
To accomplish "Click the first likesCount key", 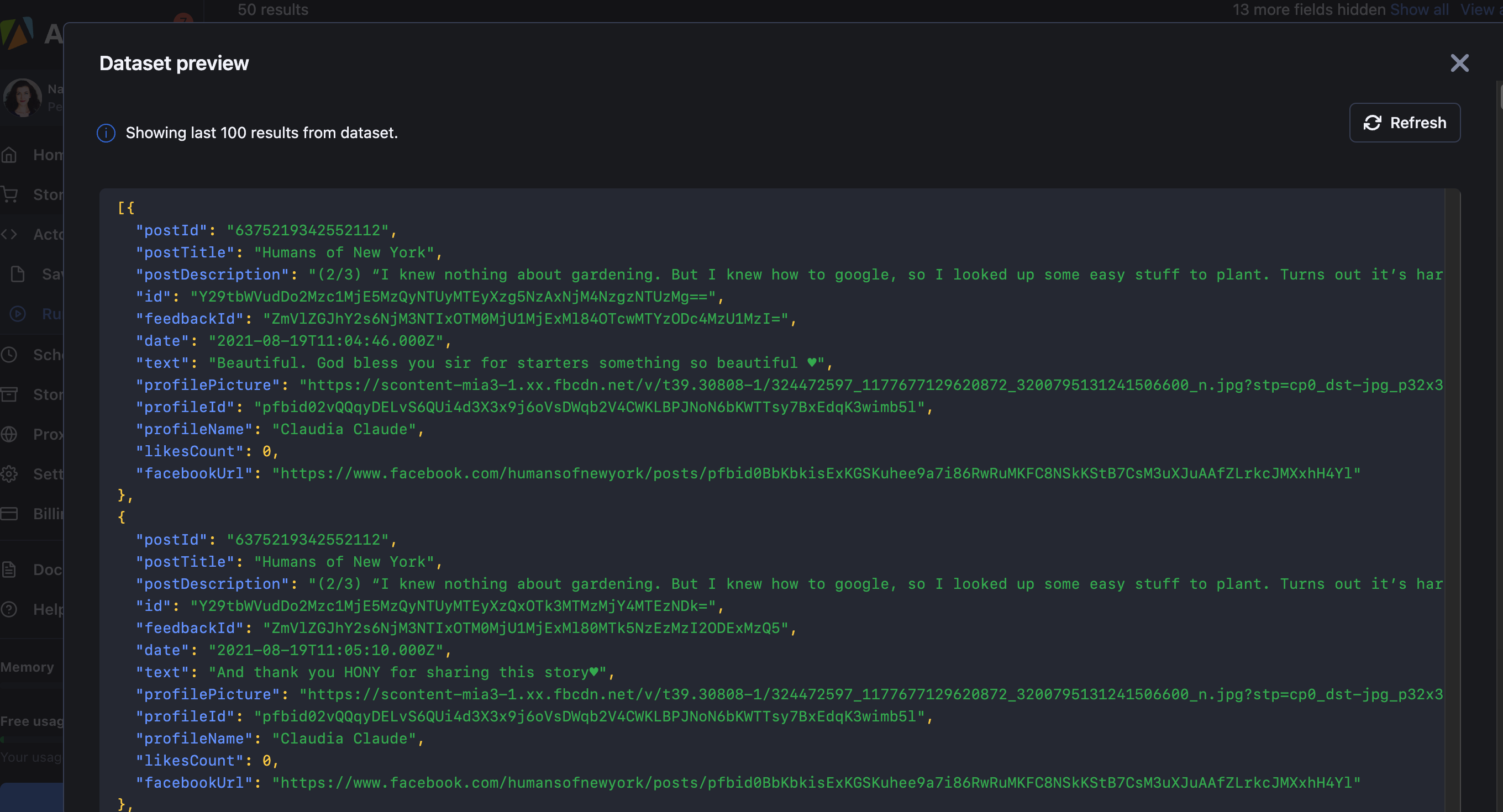I will coord(190,451).
